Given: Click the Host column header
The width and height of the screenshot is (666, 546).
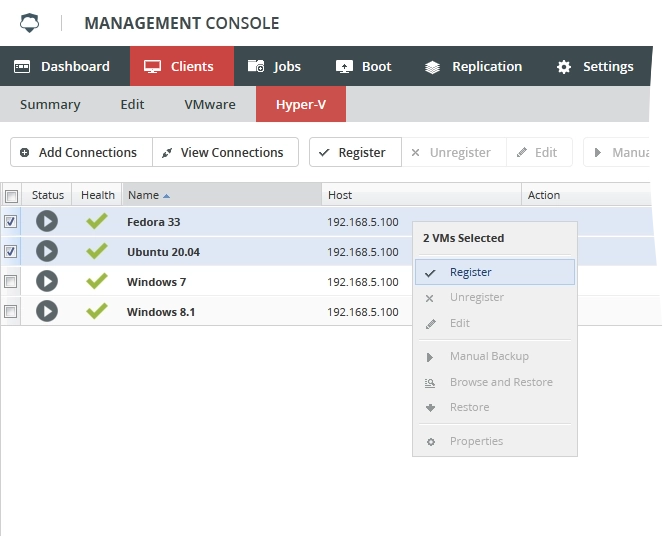Looking at the screenshot, I should point(421,195).
